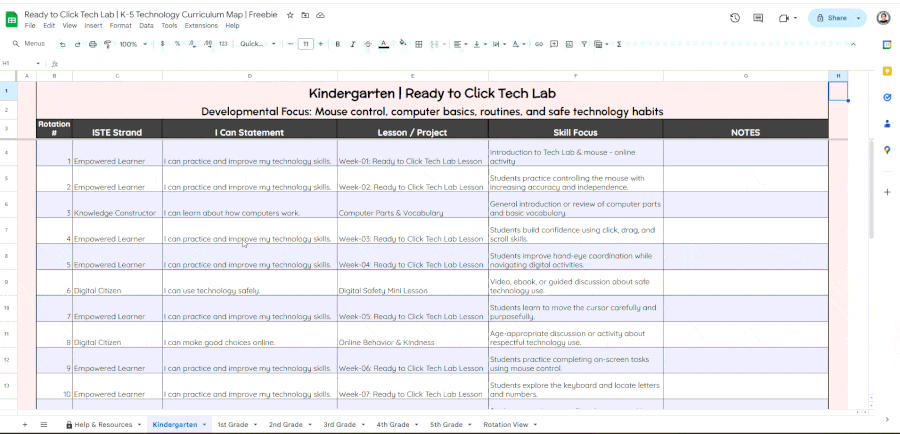Open the Format menu
Viewport: 900px width, 434px height.
coord(121,26)
